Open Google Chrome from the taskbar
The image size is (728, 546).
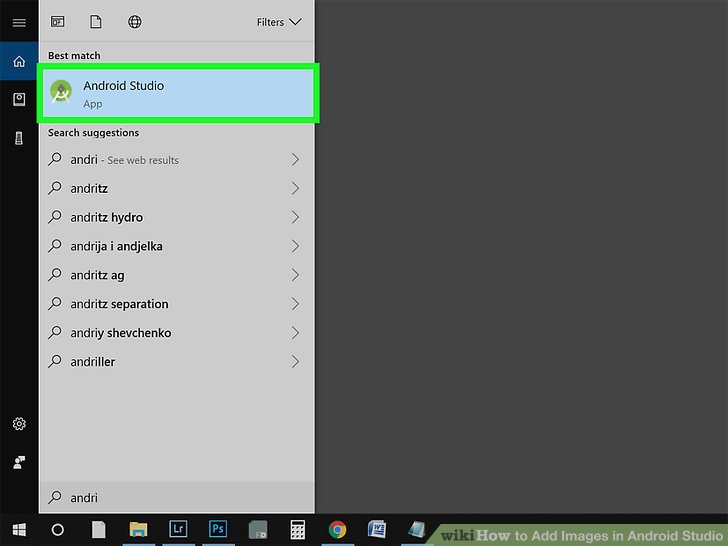click(338, 529)
